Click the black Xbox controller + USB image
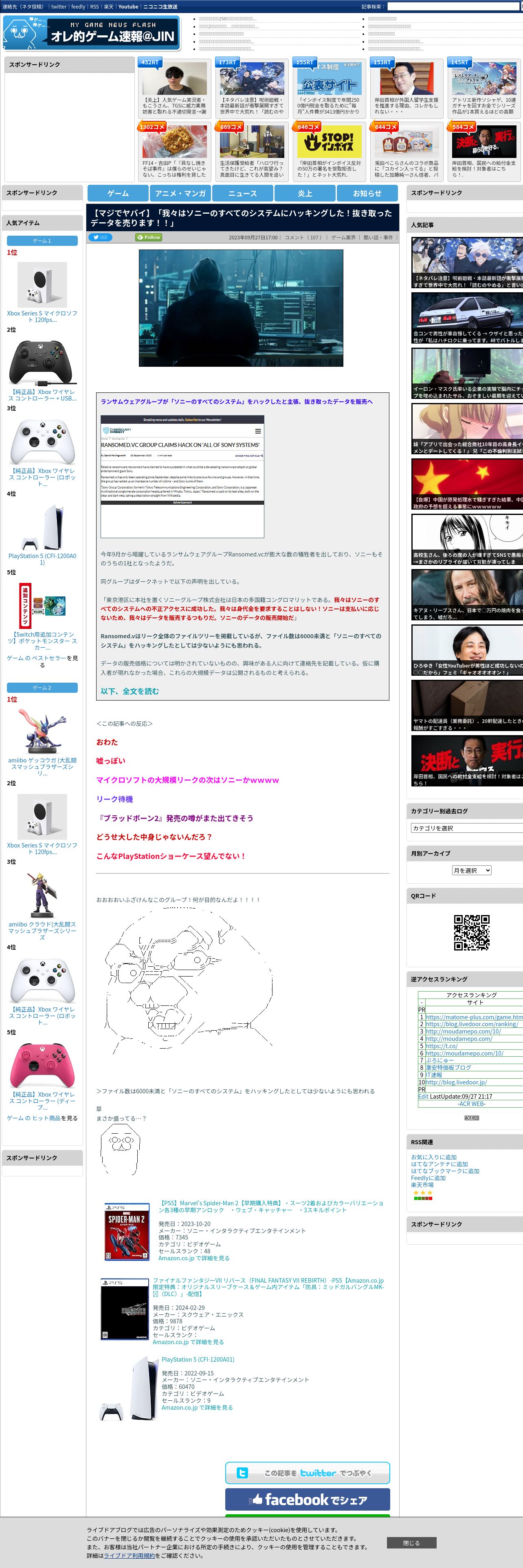The width and height of the screenshot is (523, 1568). point(42,363)
